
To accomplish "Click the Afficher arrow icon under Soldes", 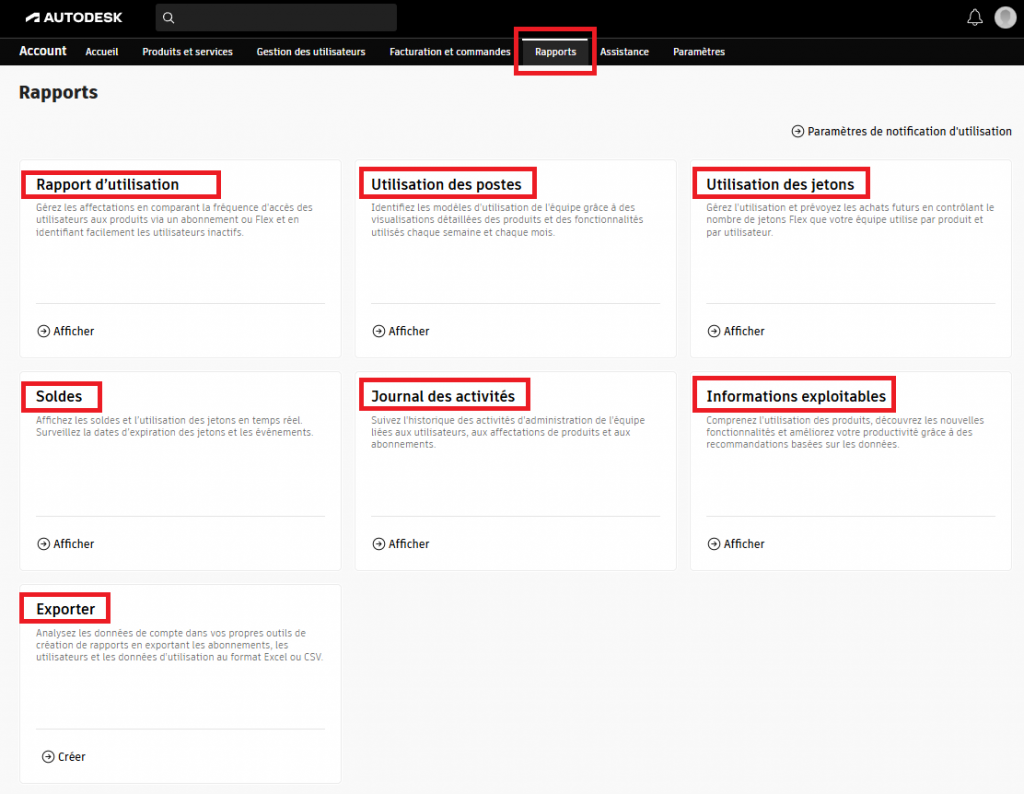I will (44, 544).
